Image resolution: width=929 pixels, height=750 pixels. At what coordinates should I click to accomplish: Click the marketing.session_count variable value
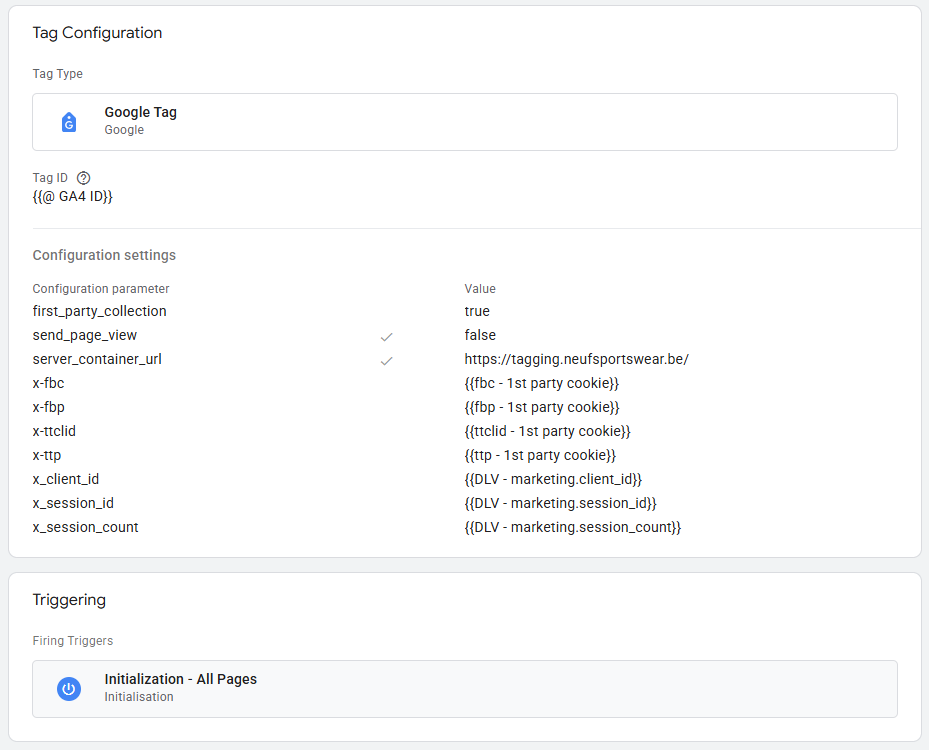(572, 527)
